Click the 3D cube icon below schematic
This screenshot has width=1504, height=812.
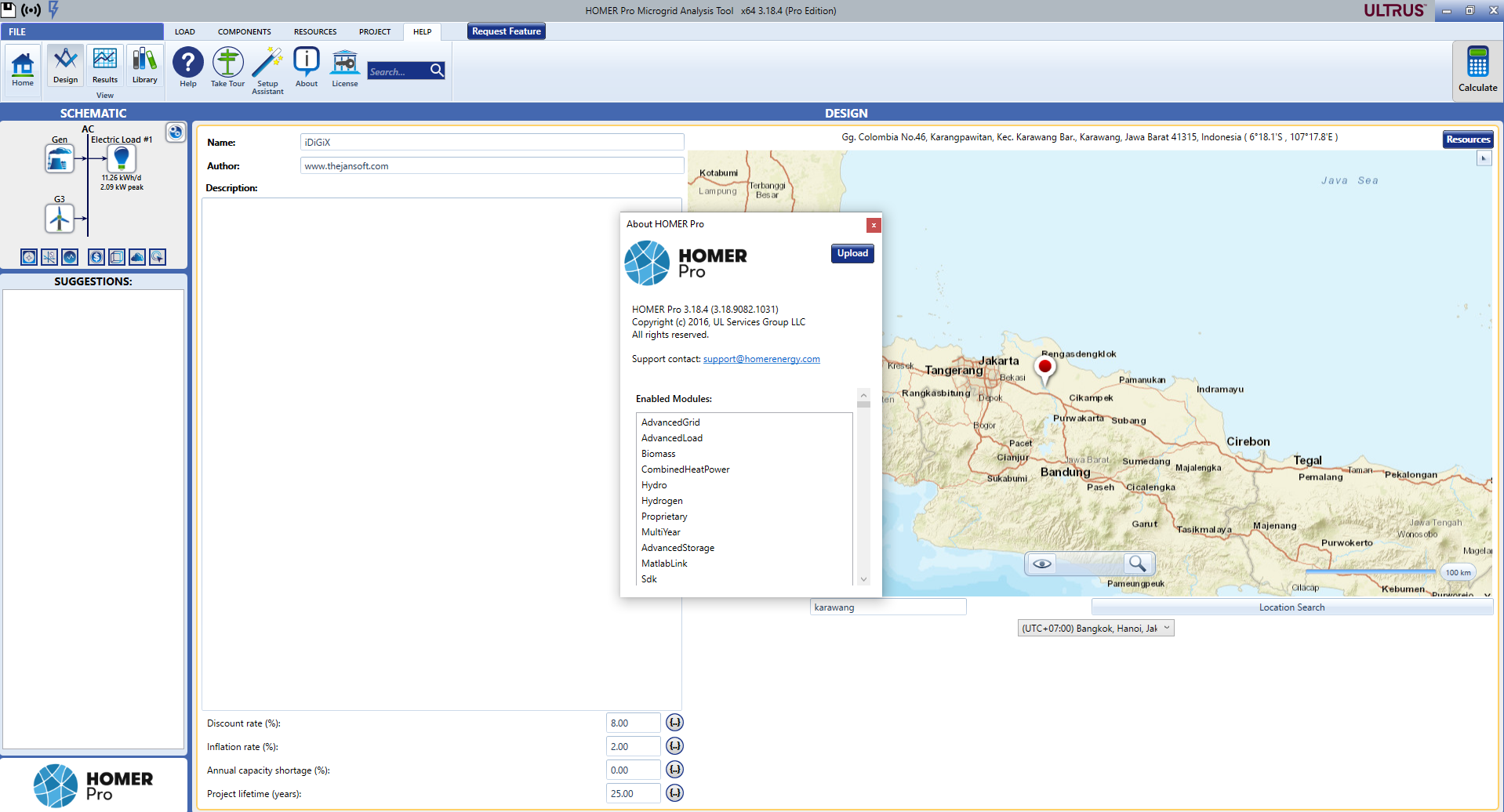[x=117, y=257]
